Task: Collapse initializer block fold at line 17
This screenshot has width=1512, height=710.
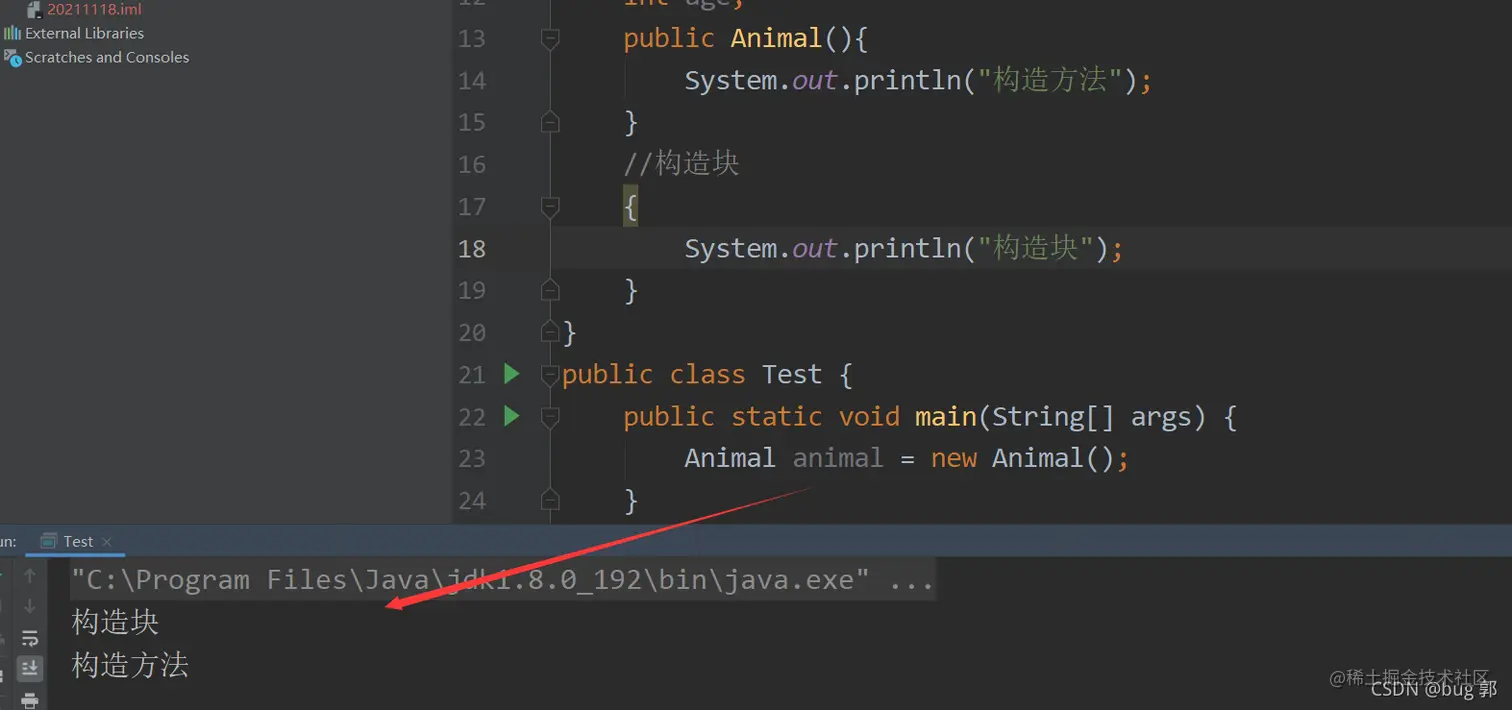Action: 549,206
